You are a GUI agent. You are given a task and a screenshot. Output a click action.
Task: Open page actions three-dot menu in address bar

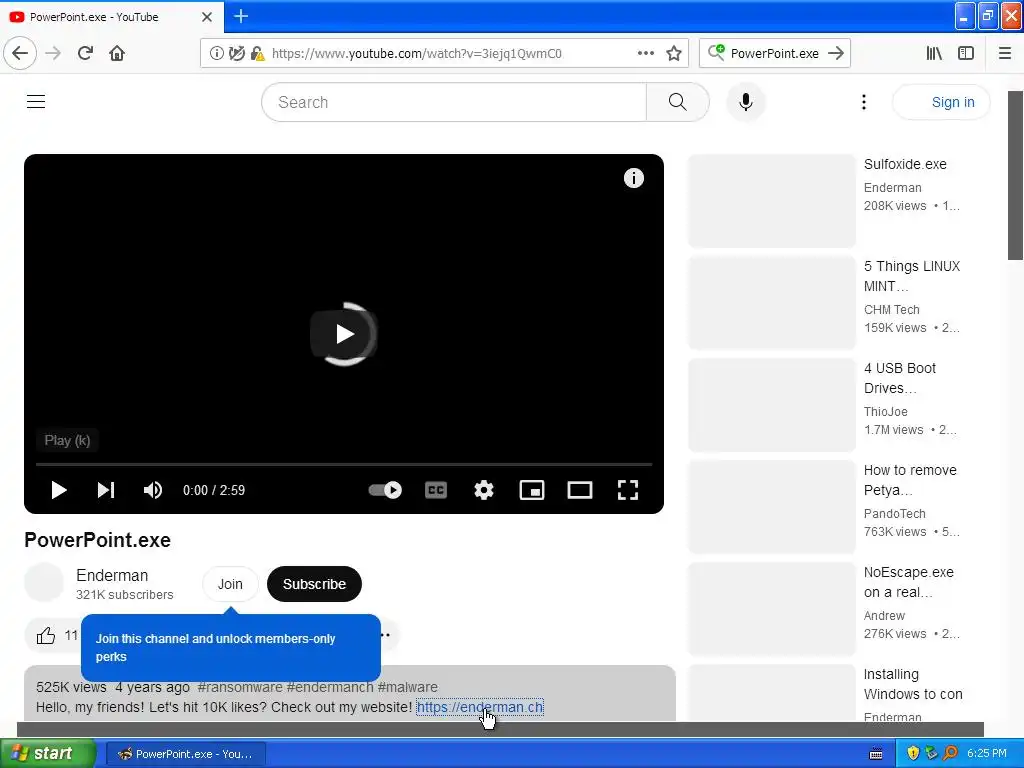(x=646, y=53)
